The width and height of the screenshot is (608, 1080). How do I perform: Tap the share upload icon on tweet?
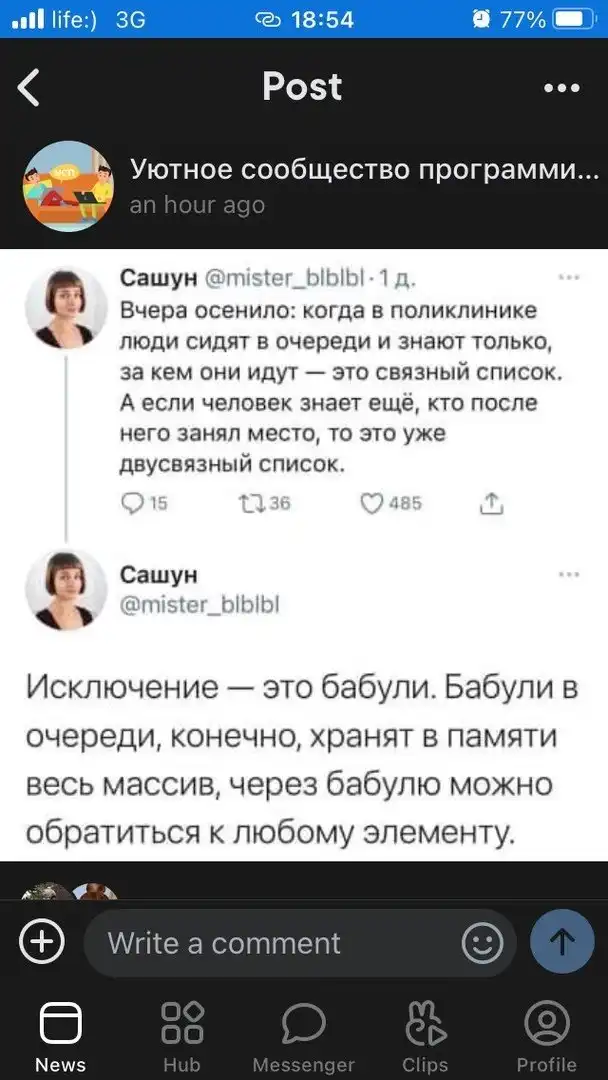(492, 504)
